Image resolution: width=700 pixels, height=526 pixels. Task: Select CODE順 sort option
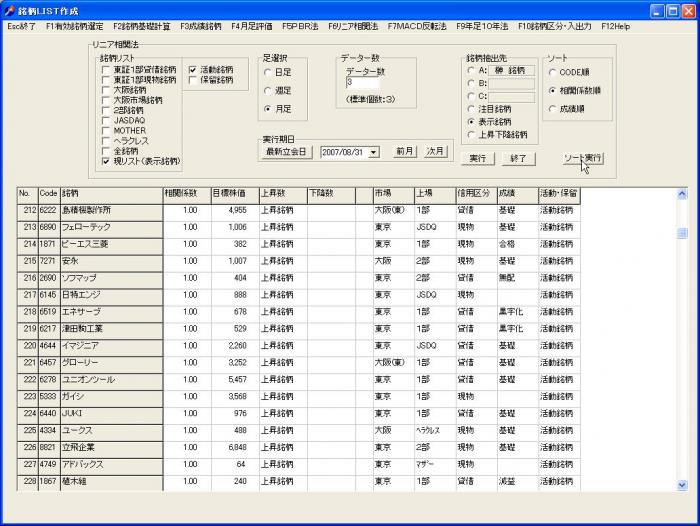tap(552, 73)
